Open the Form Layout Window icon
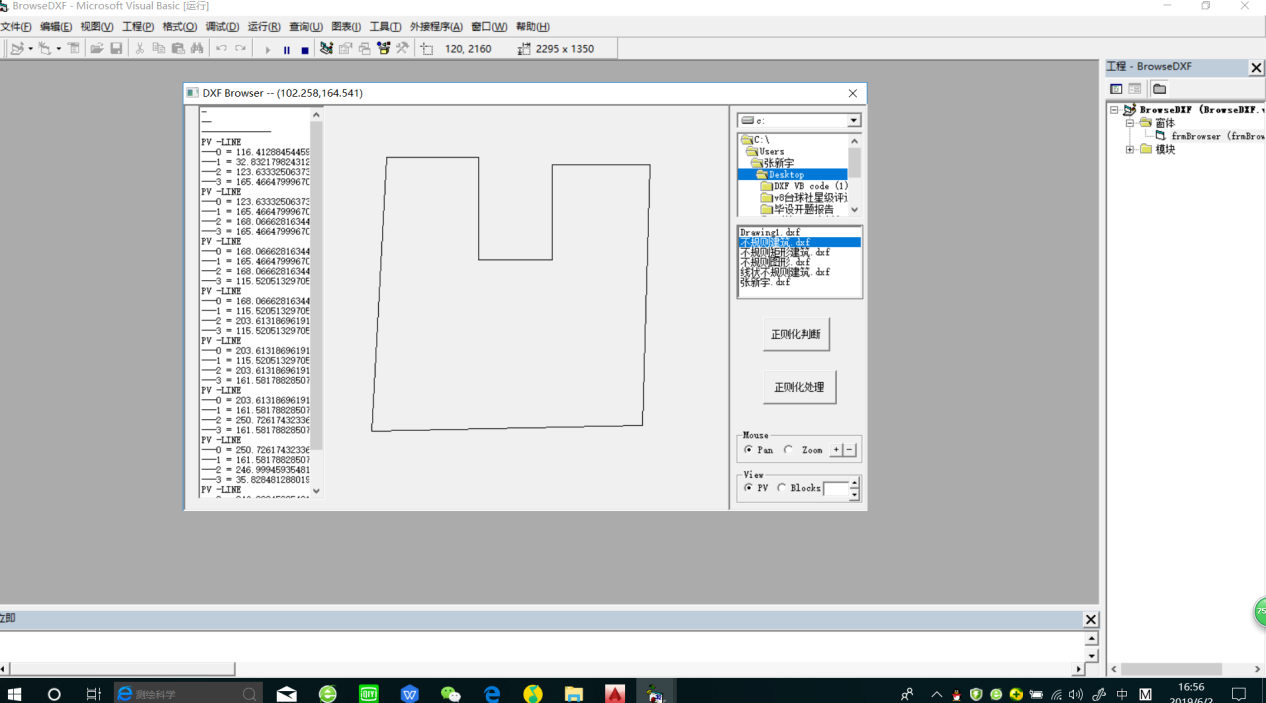Viewport: 1266px width, 703px height. coord(364,48)
